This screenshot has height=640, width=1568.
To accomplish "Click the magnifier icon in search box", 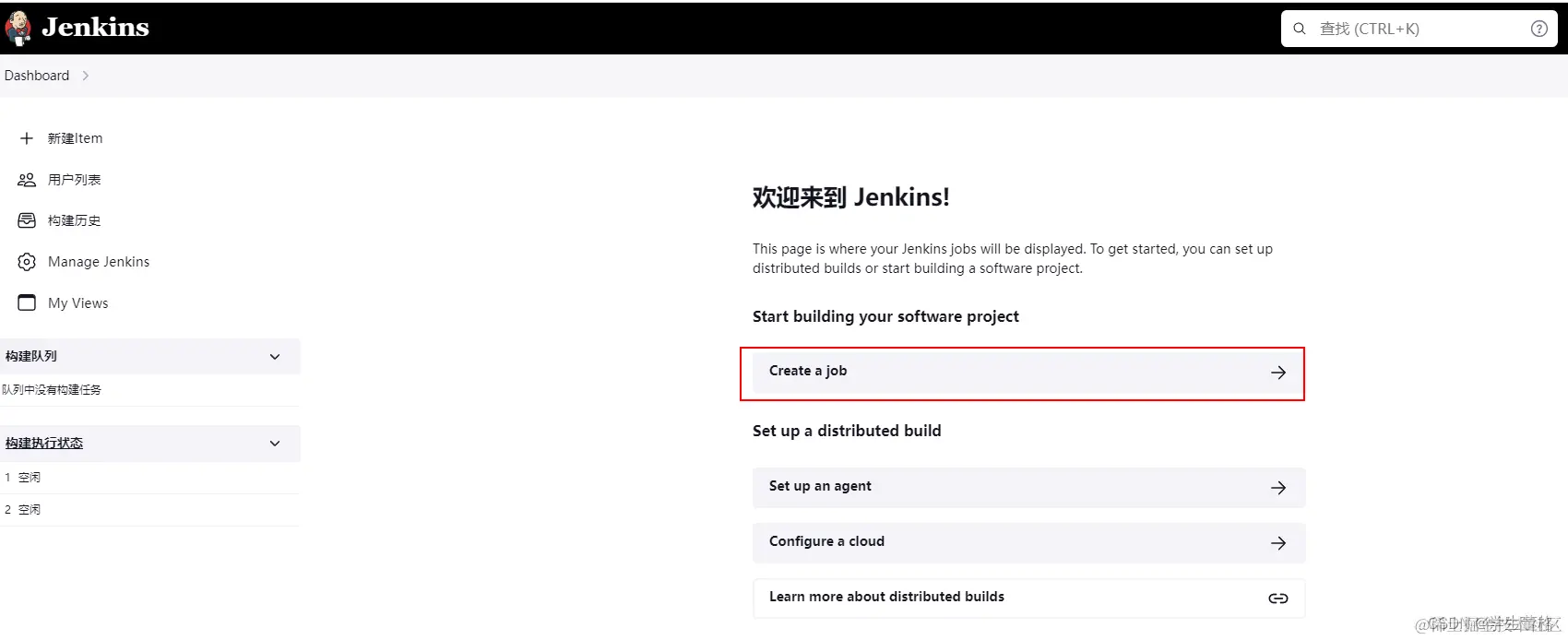I will coord(1300,29).
